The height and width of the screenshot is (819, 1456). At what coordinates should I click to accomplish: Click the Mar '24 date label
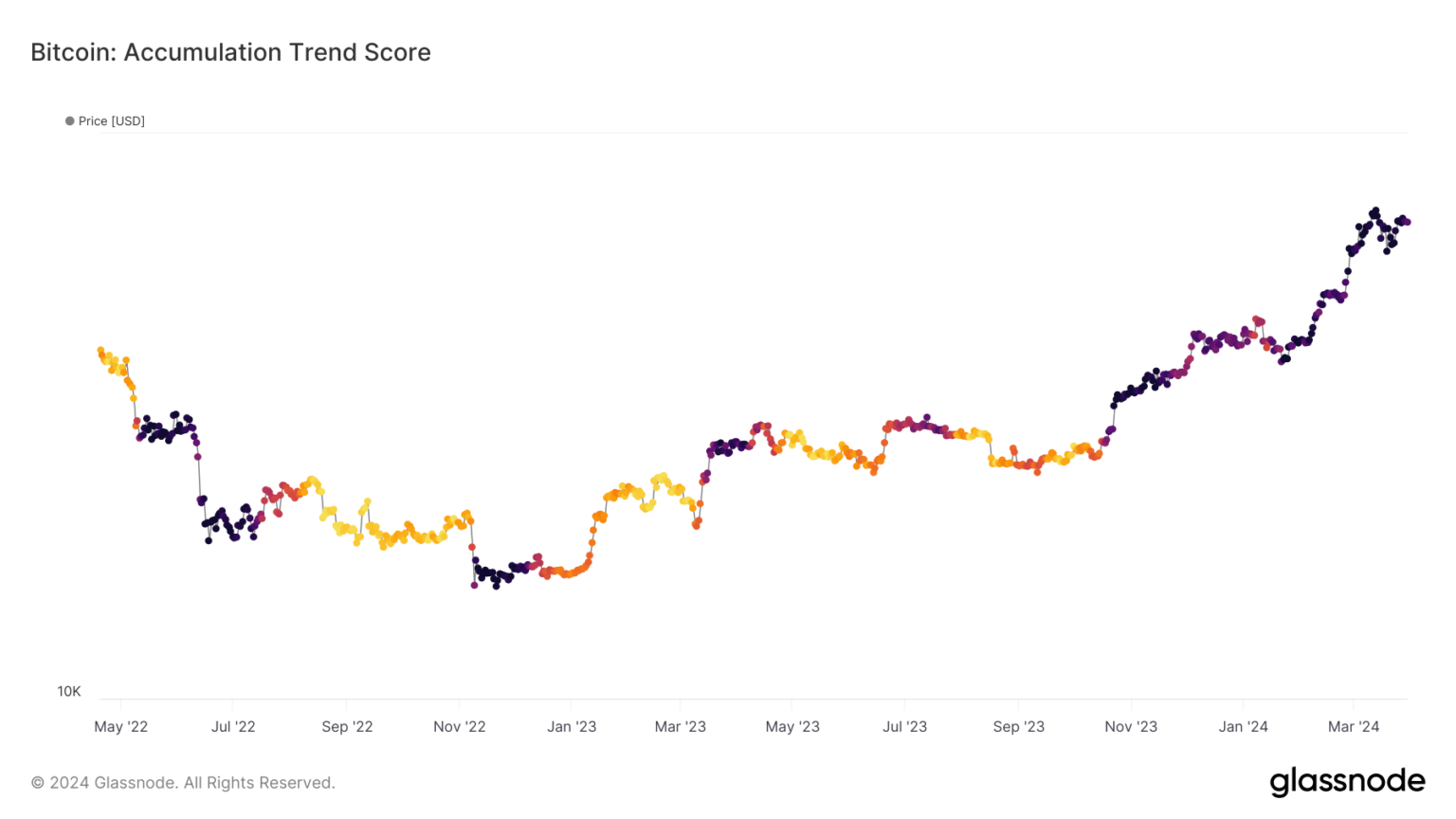pos(1354,727)
